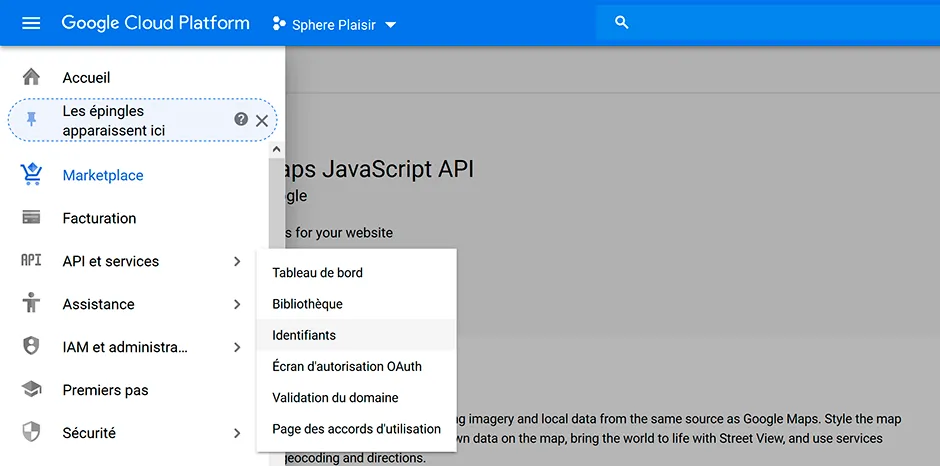The height and width of the screenshot is (466, 940).
Task: Dismiss the pins hint with X
Action: click(262, 121)
